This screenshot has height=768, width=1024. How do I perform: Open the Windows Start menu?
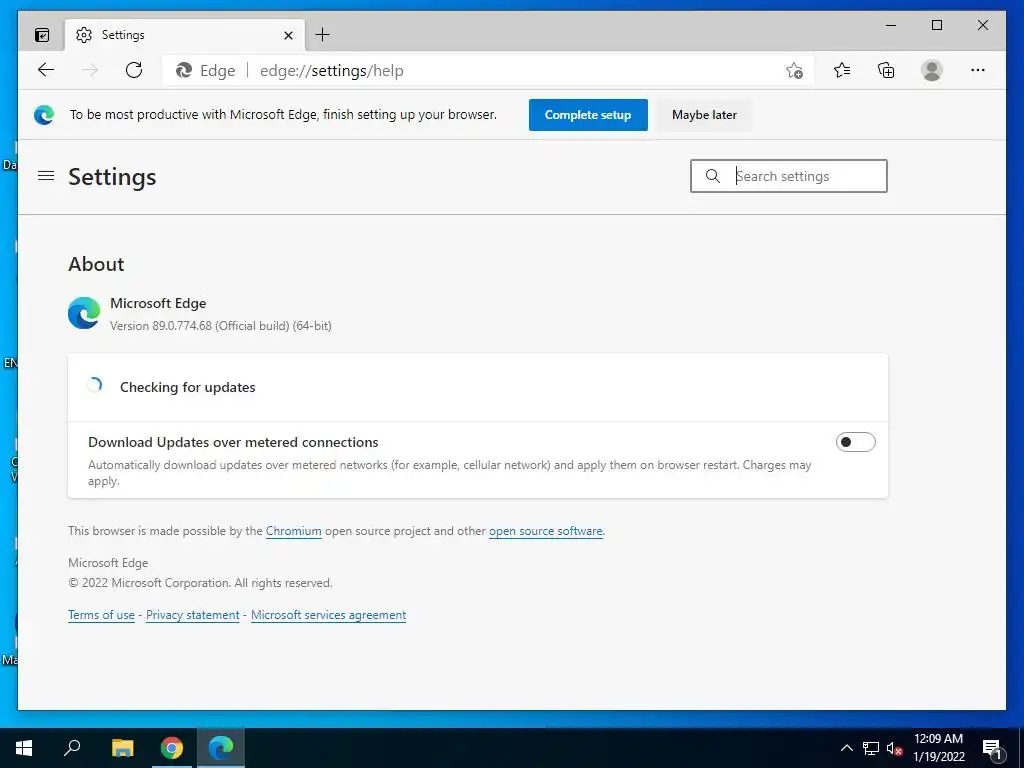24,748
